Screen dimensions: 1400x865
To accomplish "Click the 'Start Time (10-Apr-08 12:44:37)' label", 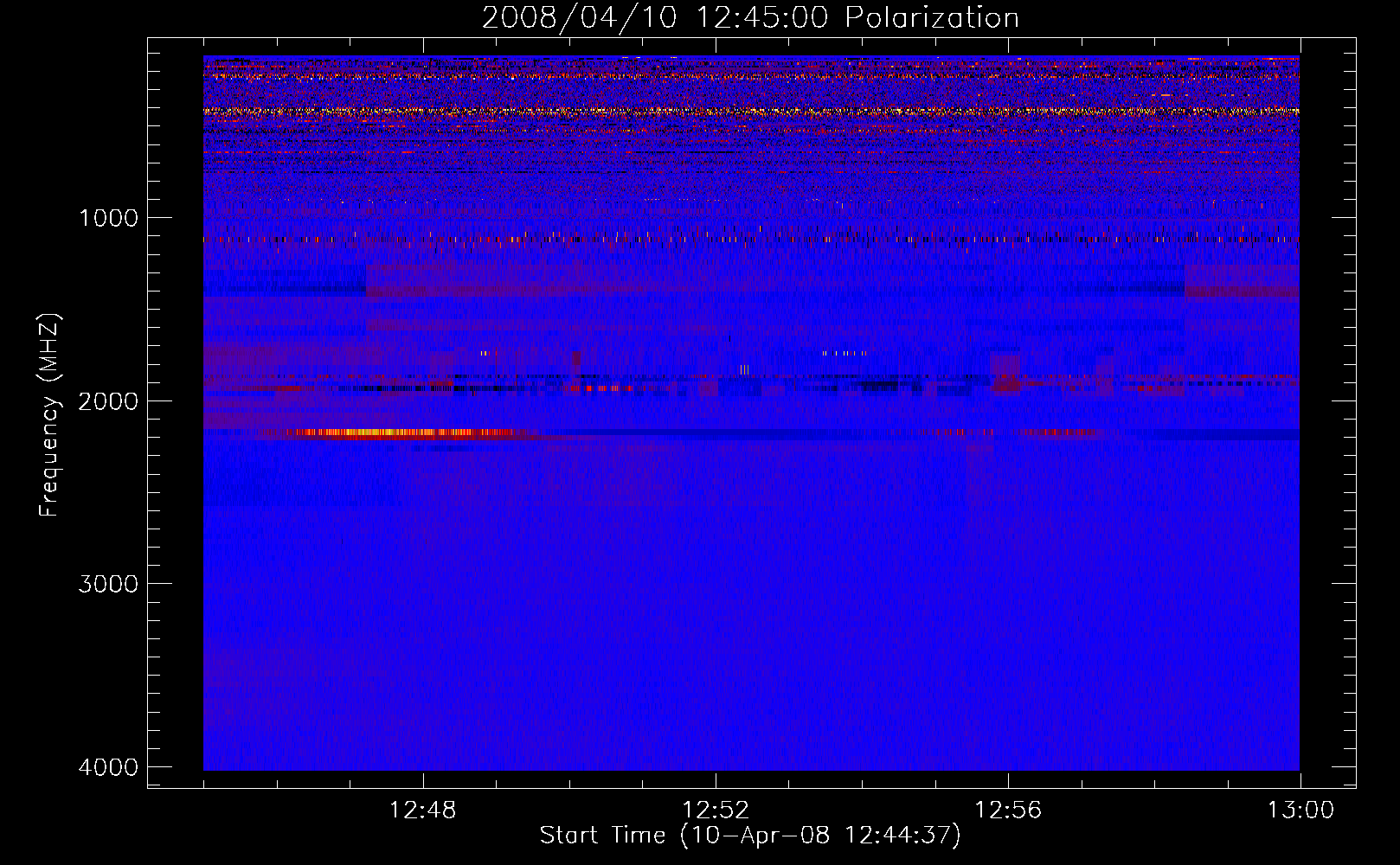I will click(x=750, y=836).
